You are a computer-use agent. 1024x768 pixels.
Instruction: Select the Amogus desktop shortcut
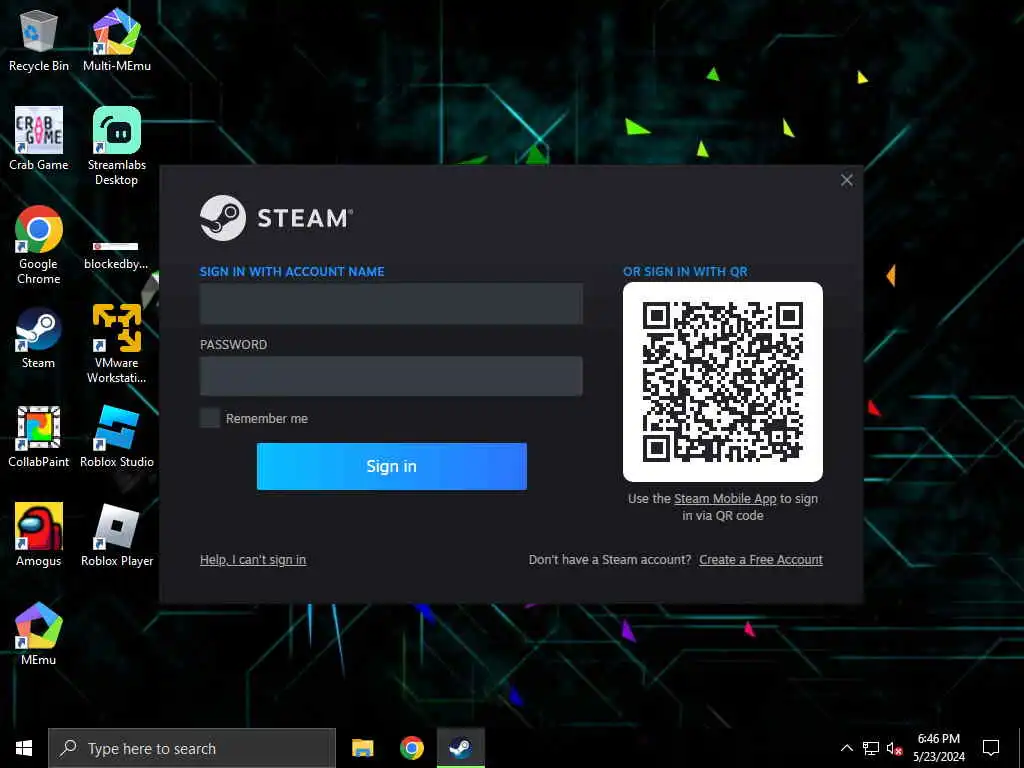(x=39, y=535)
